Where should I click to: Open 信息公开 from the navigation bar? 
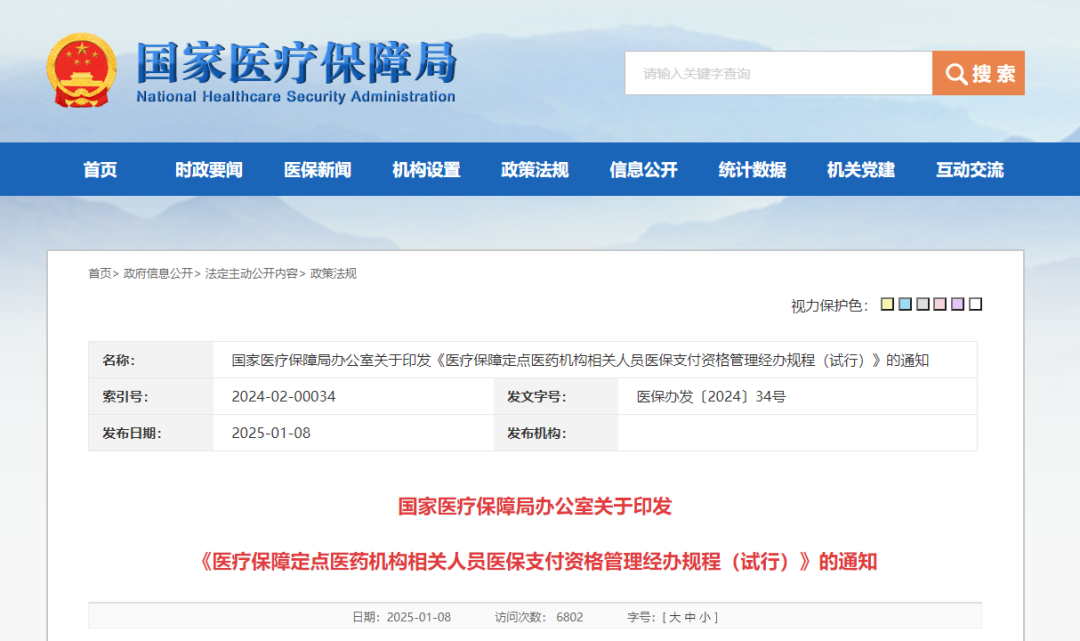click(643, 169)
